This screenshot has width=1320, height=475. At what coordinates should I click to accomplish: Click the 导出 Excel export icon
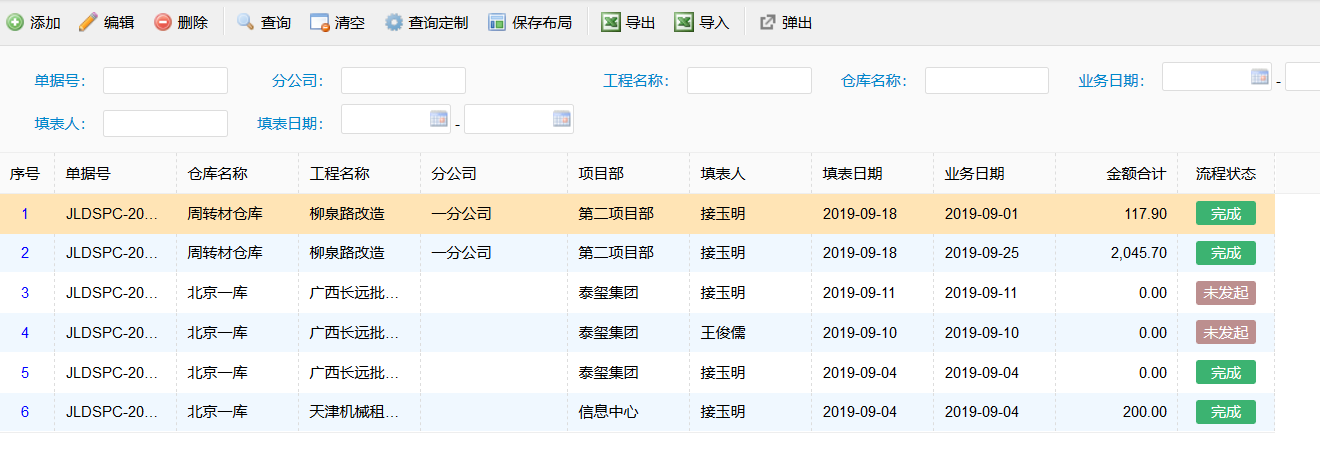click(x=611, y=22)
